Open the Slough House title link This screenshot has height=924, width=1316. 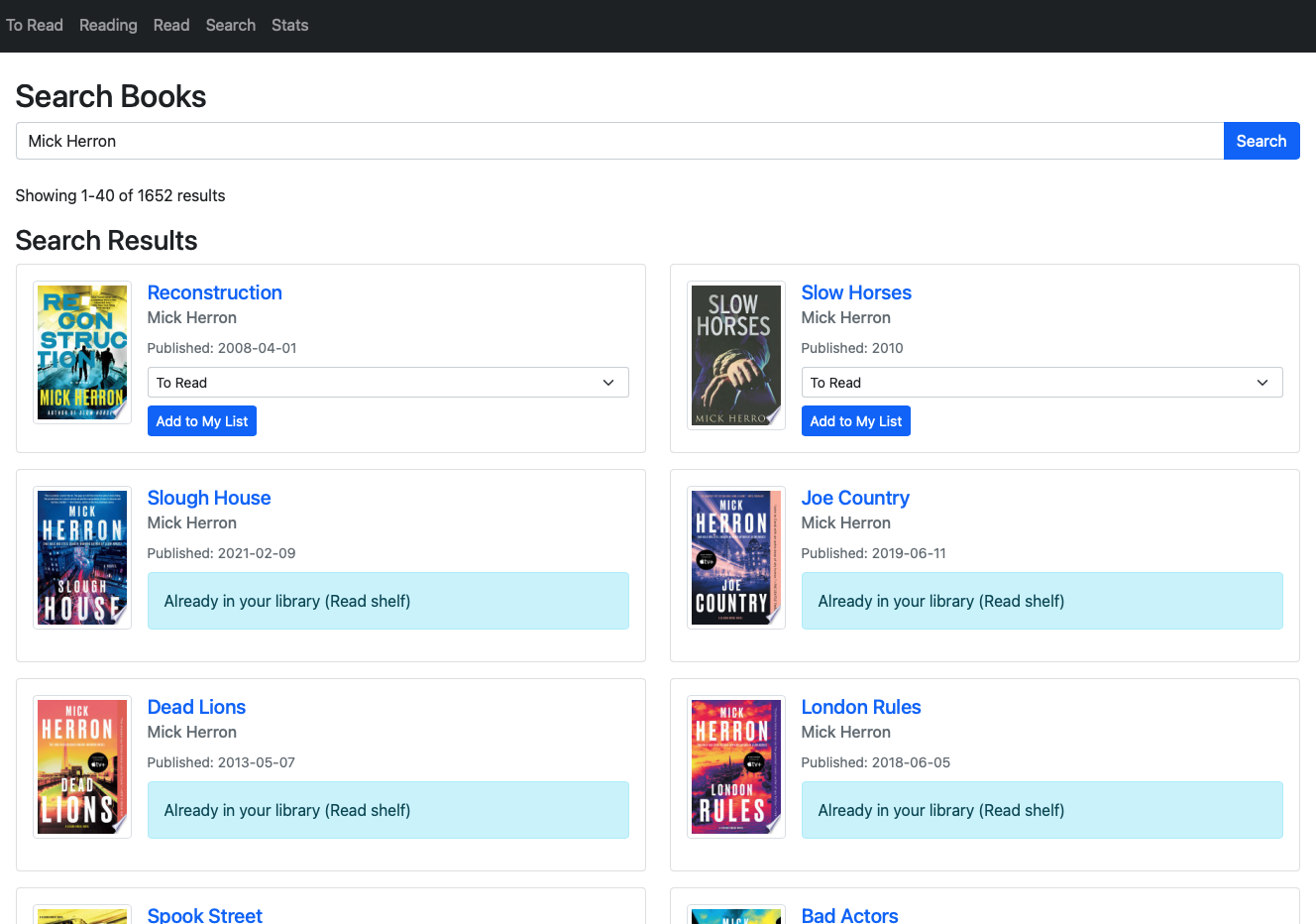209,498
